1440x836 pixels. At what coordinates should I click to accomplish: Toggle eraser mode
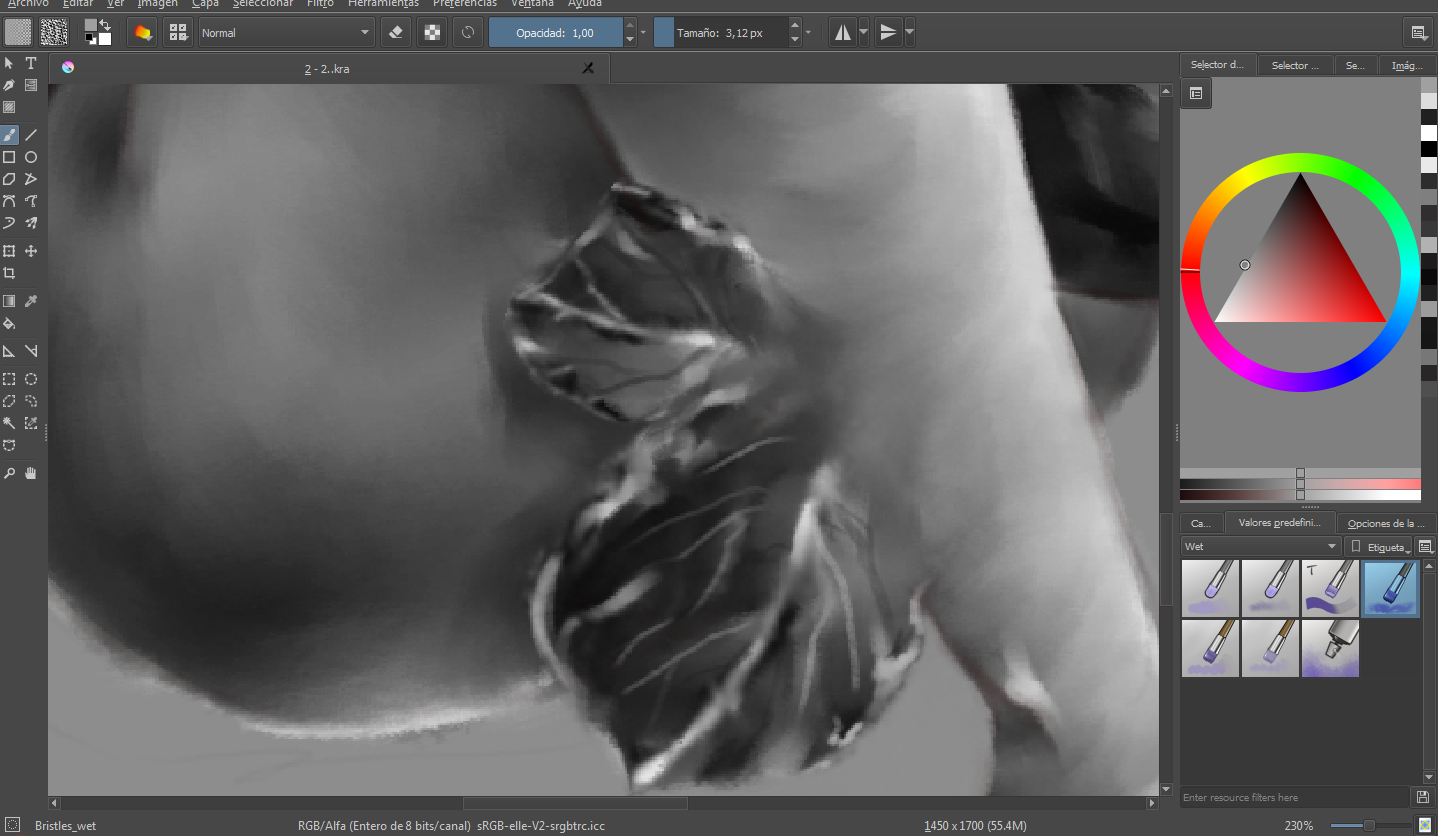pos(396,33)
